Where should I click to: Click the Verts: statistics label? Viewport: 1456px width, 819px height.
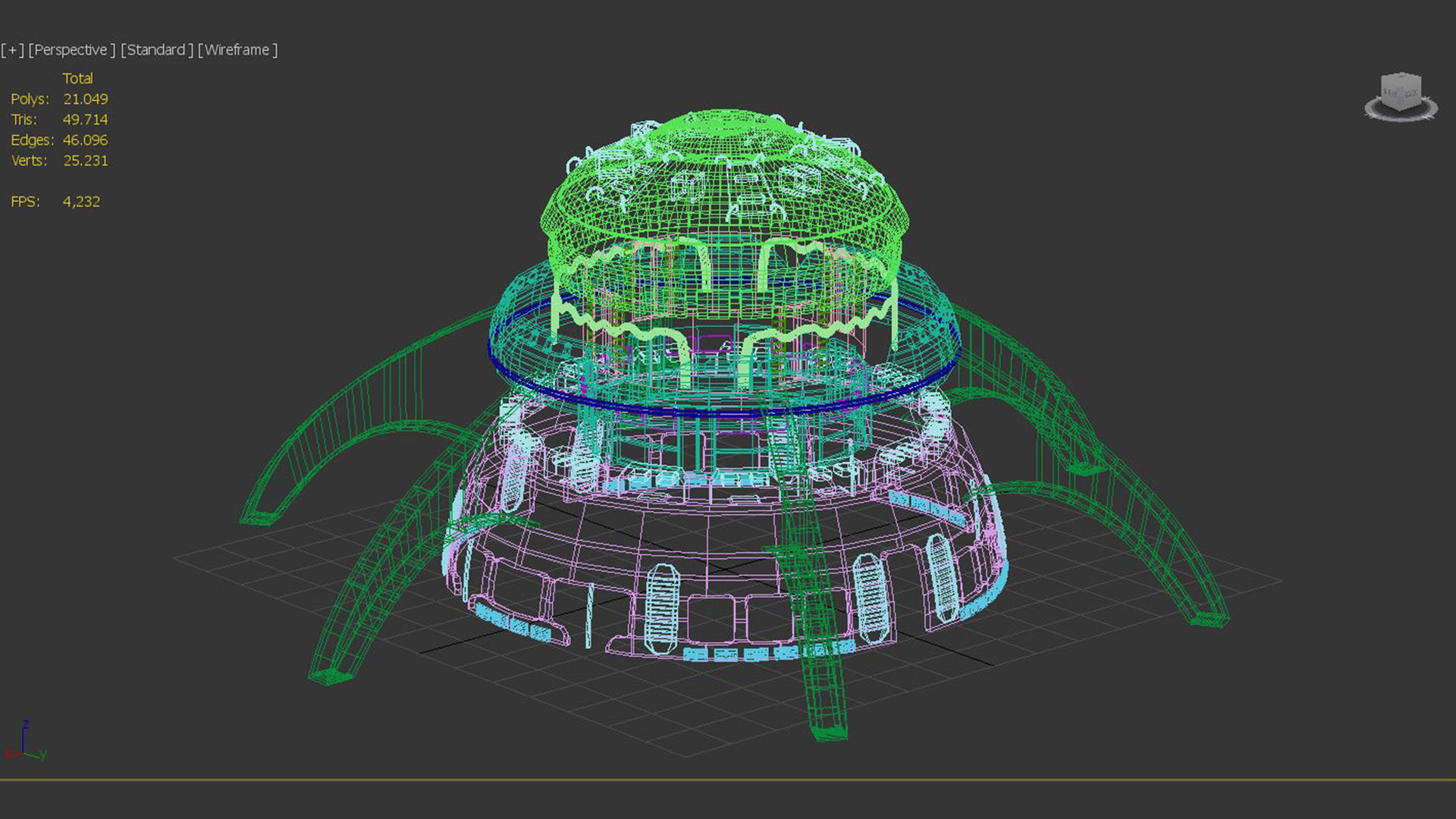[29, 161]
